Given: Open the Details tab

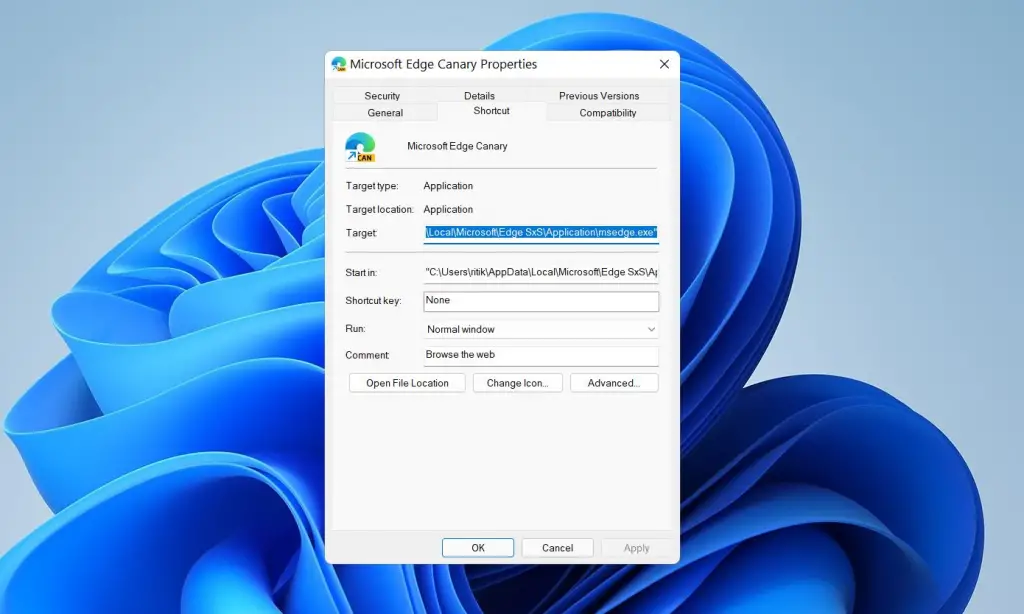Looking at the screenshot, I should (479, 95).
